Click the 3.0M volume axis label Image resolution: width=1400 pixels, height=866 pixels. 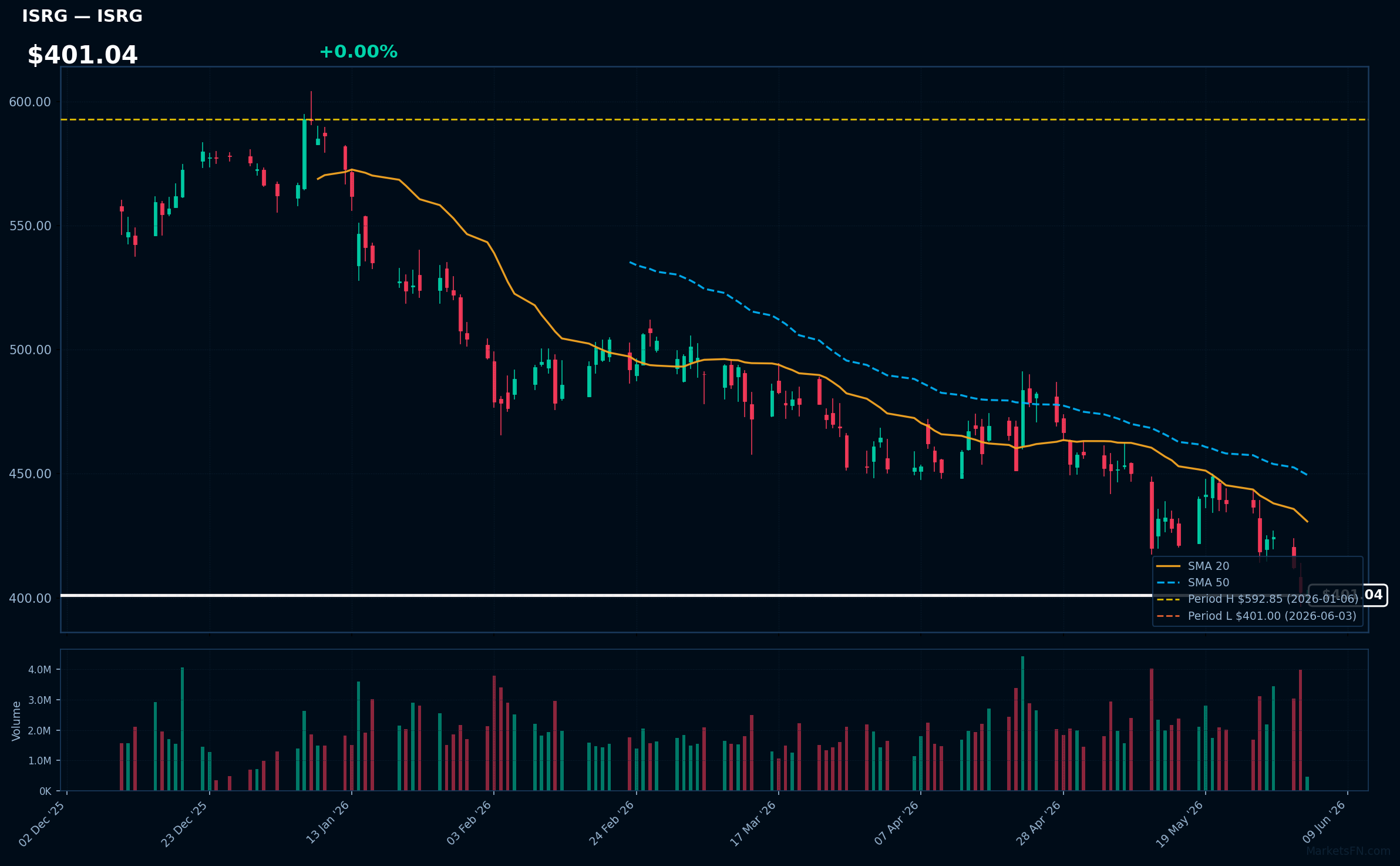[40, 700]
